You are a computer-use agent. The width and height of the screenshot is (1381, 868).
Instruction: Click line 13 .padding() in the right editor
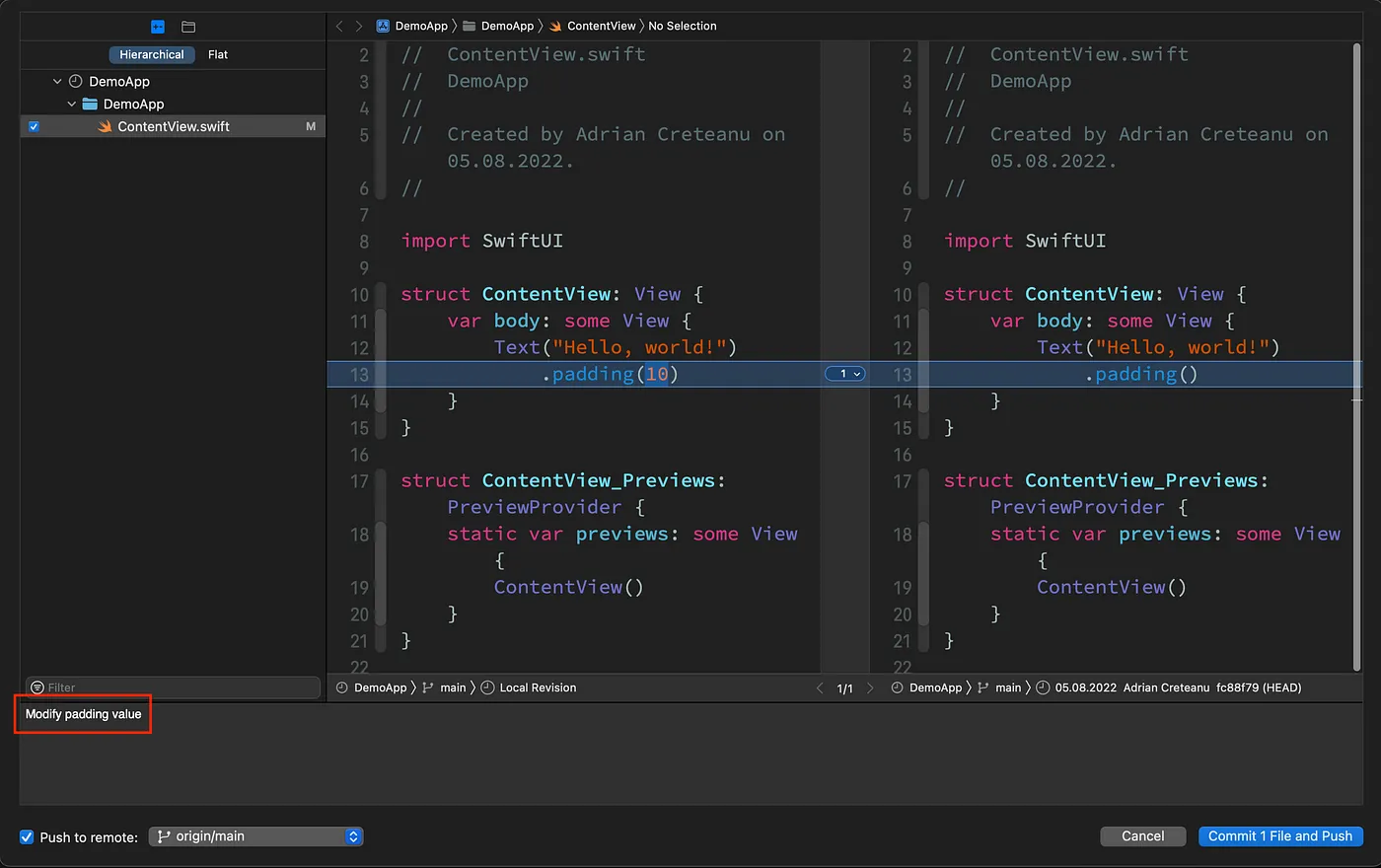pos(1141,374)
